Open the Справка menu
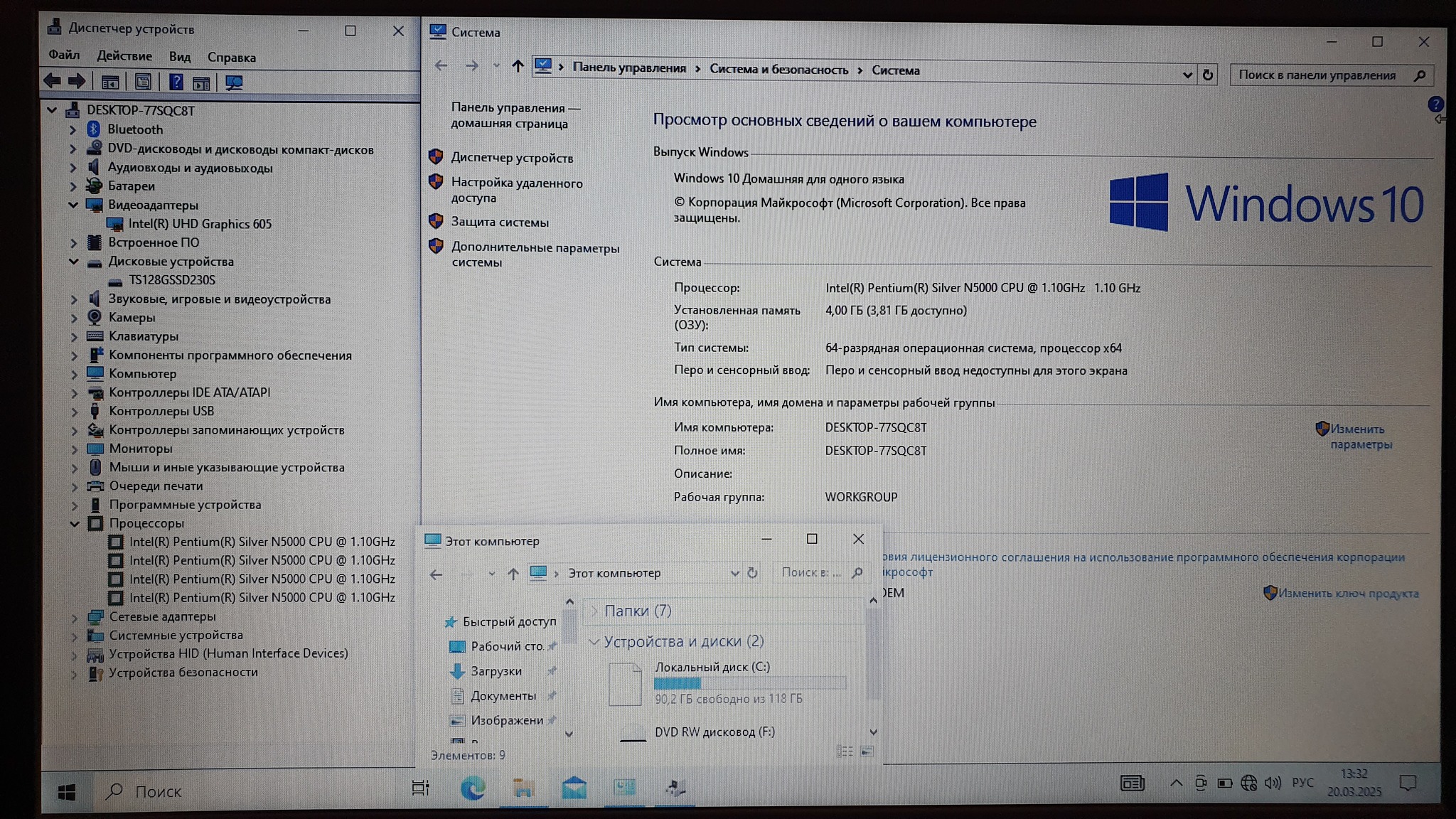This screenshot has height=819, width=1456. pyautogui.click(x=231, y=58)
